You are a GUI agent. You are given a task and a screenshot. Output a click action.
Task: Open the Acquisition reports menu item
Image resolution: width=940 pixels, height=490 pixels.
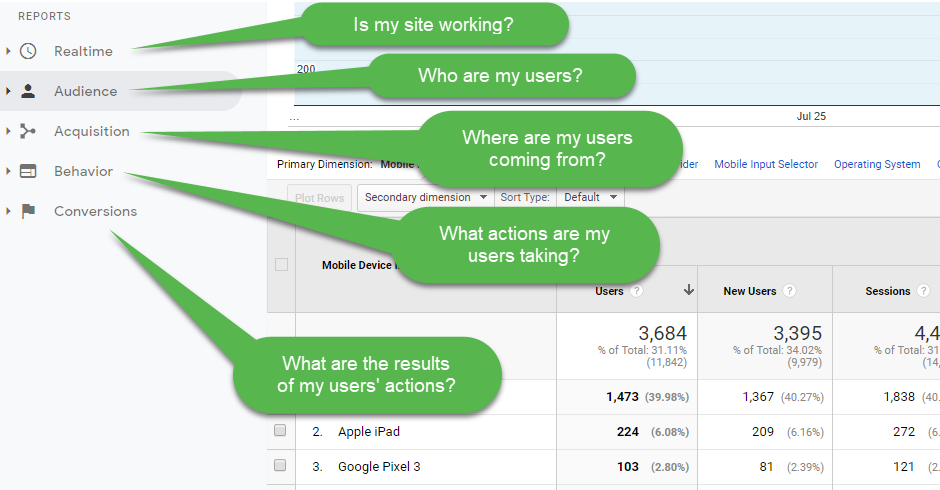pos(91,131)
